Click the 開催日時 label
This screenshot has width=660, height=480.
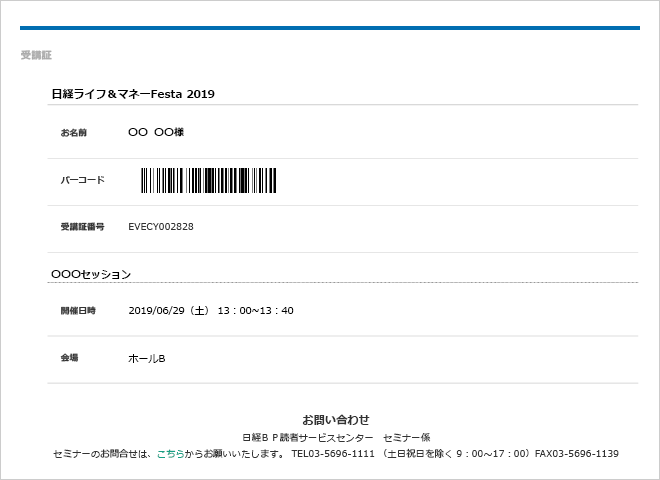point(78,310)
